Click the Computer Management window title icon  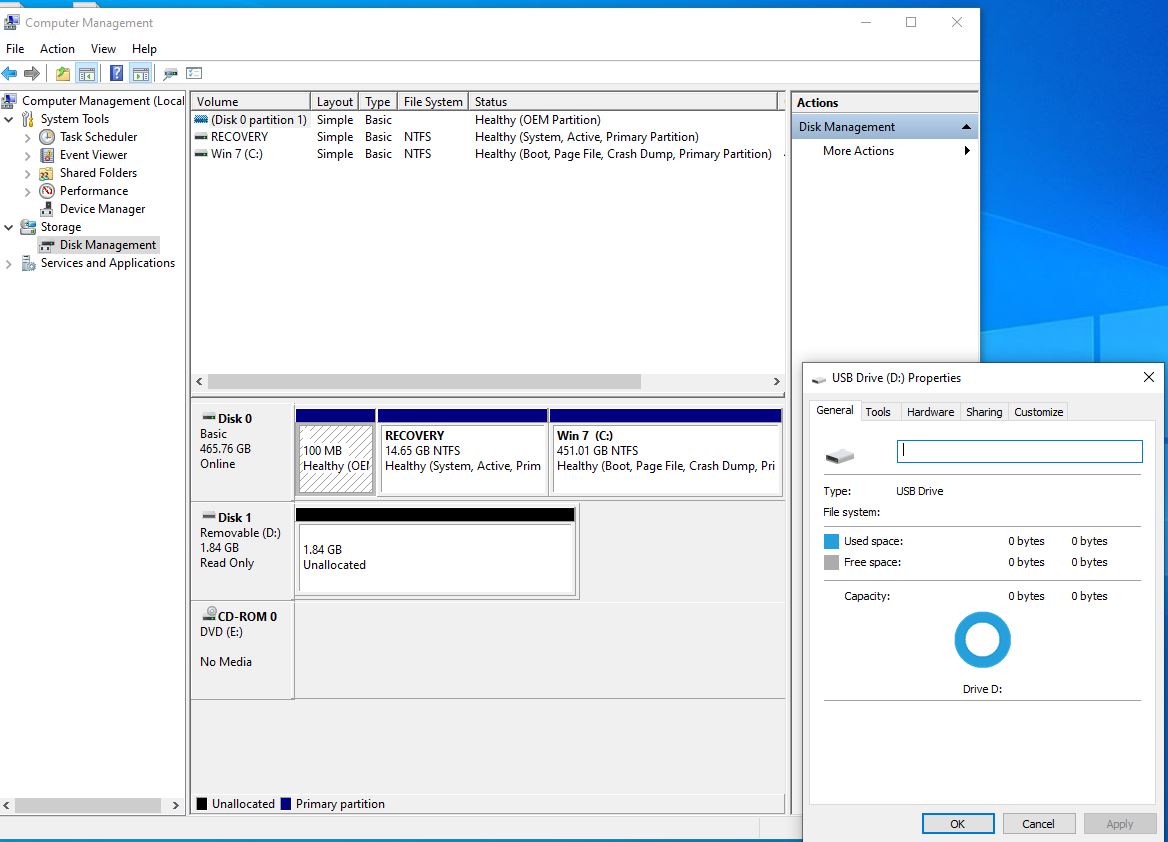[11, 22]
